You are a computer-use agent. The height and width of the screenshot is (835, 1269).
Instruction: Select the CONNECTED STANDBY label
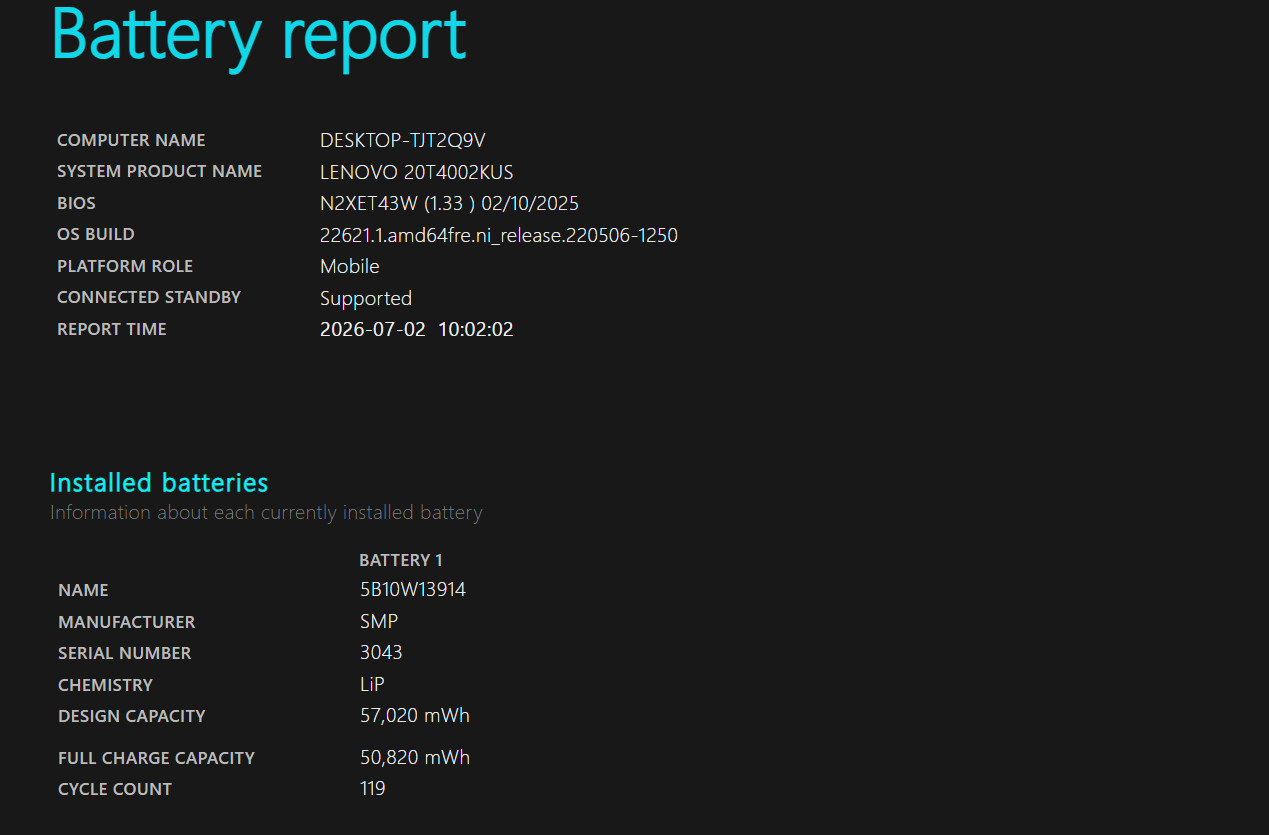tap(149, 297)
